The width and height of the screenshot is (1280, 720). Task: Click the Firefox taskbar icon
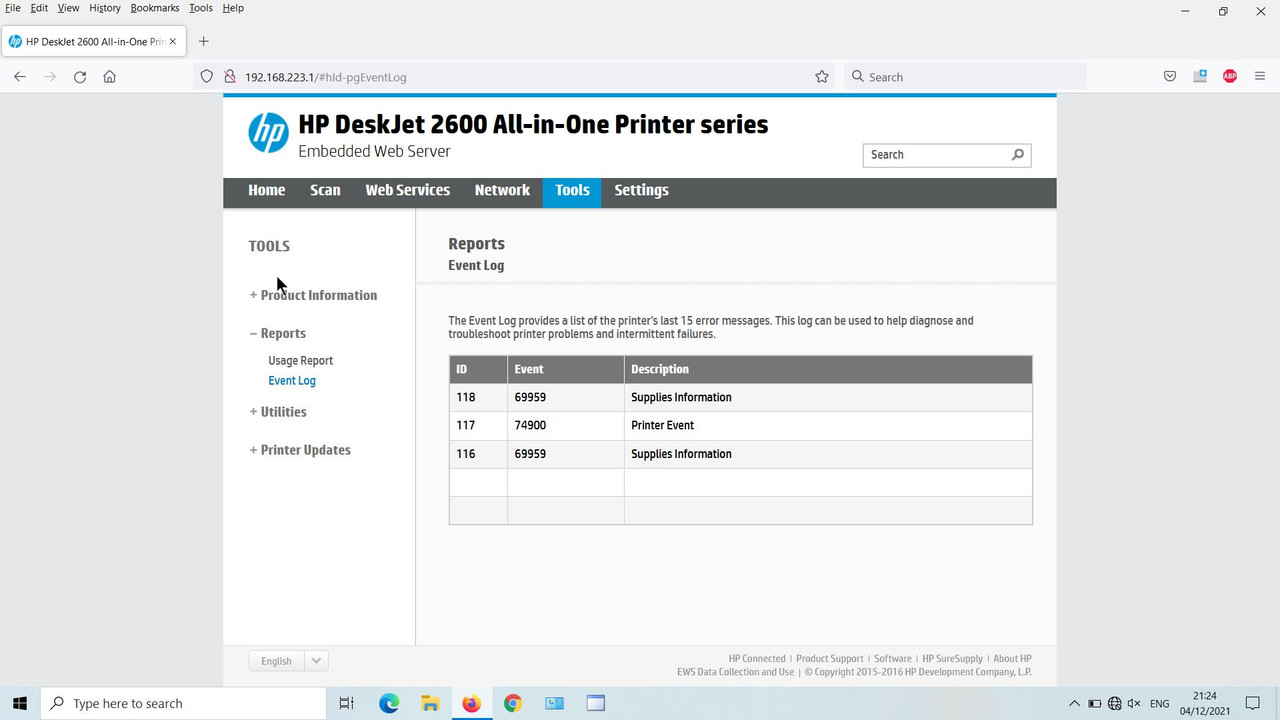[471, 703]
